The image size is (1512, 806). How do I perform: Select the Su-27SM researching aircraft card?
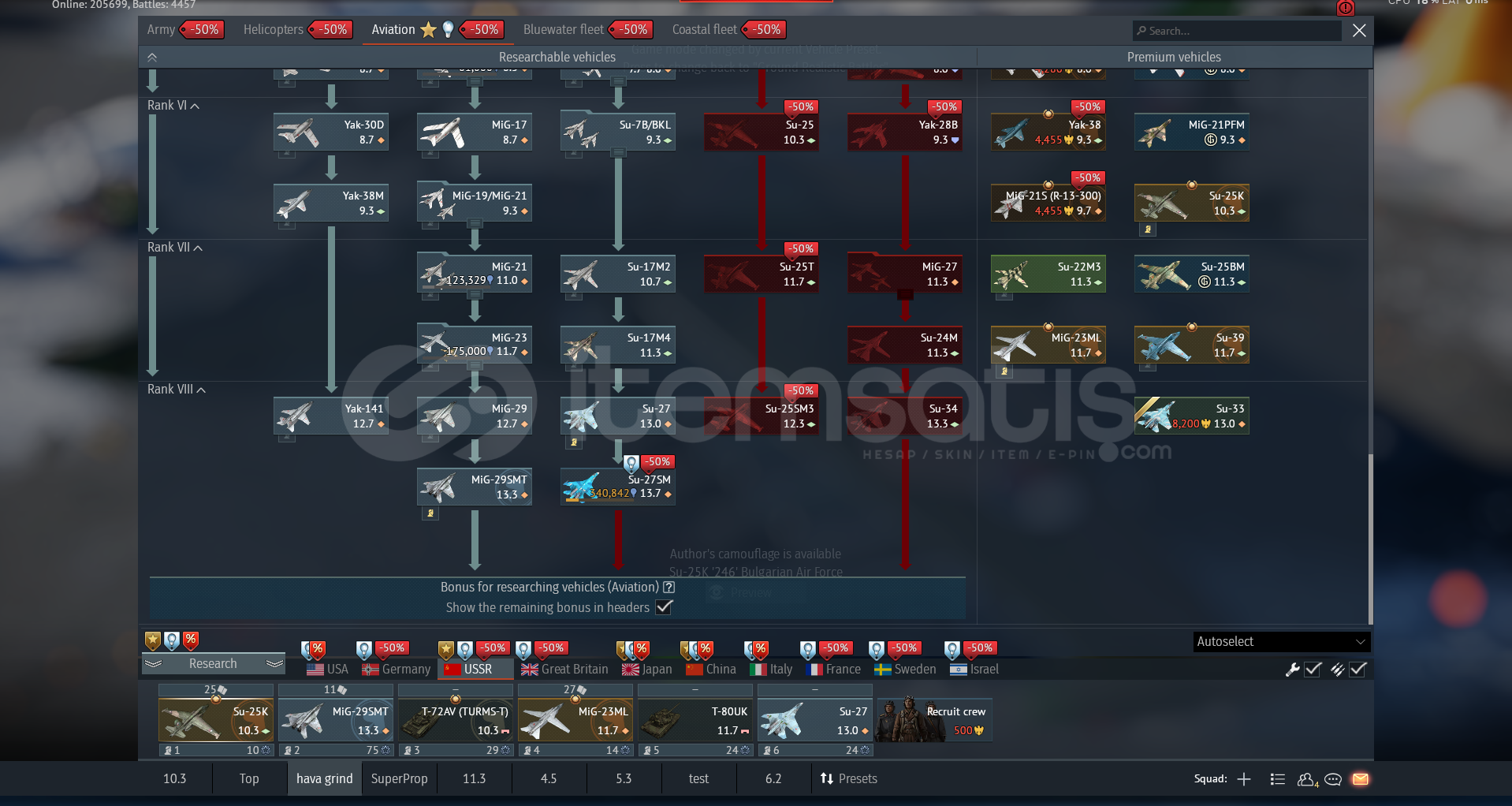618,487
